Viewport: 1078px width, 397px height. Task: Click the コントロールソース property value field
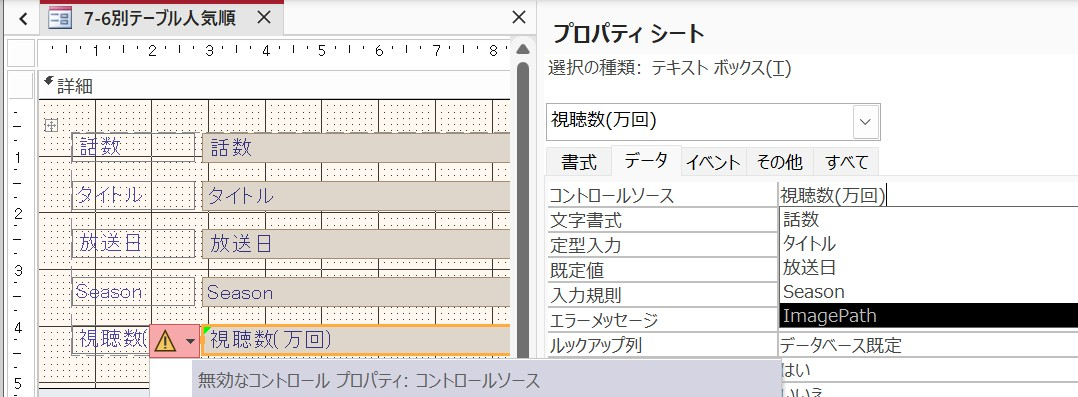[928, 195]
